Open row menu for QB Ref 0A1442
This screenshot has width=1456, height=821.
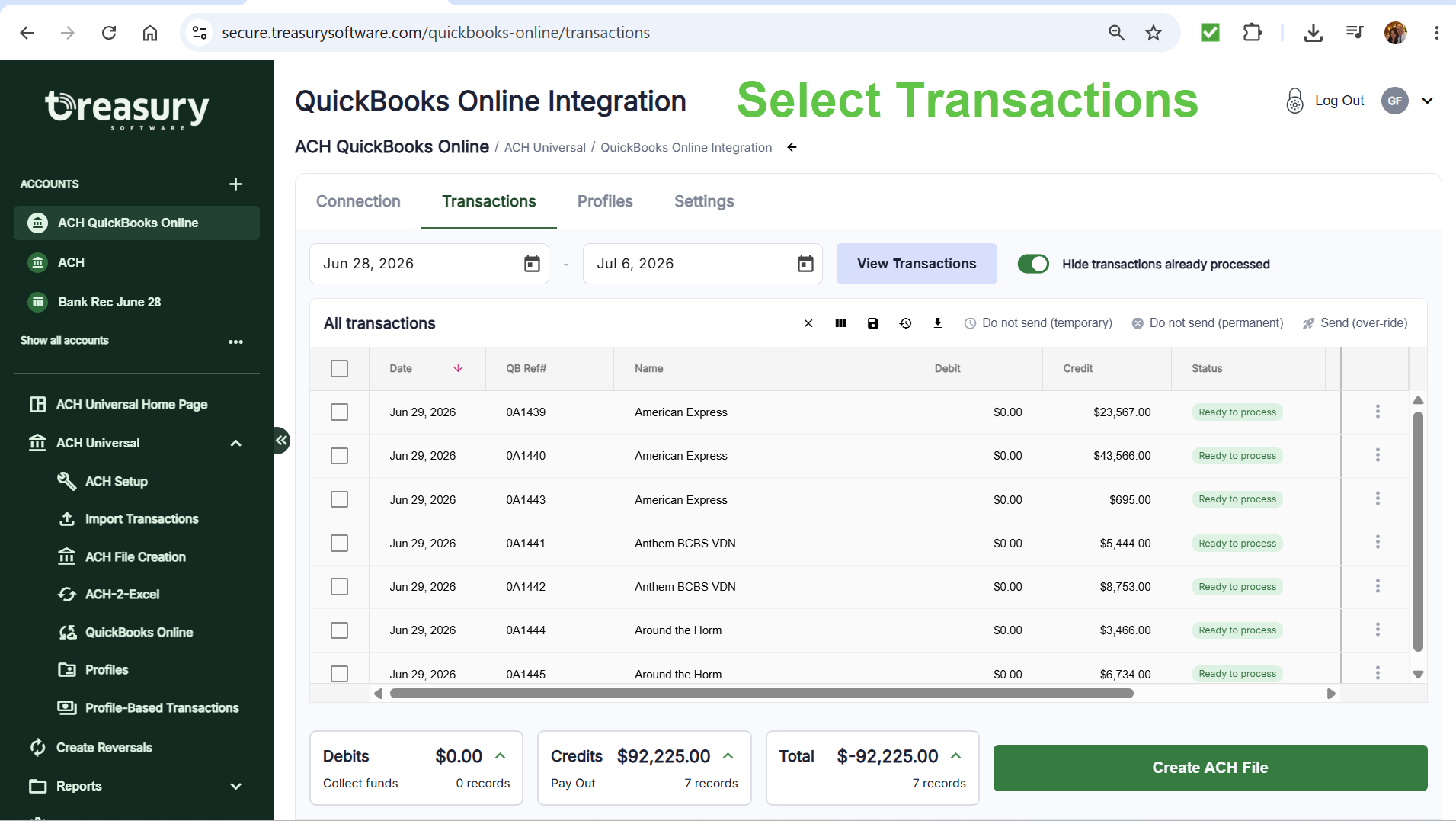(x=1378, y=586)
